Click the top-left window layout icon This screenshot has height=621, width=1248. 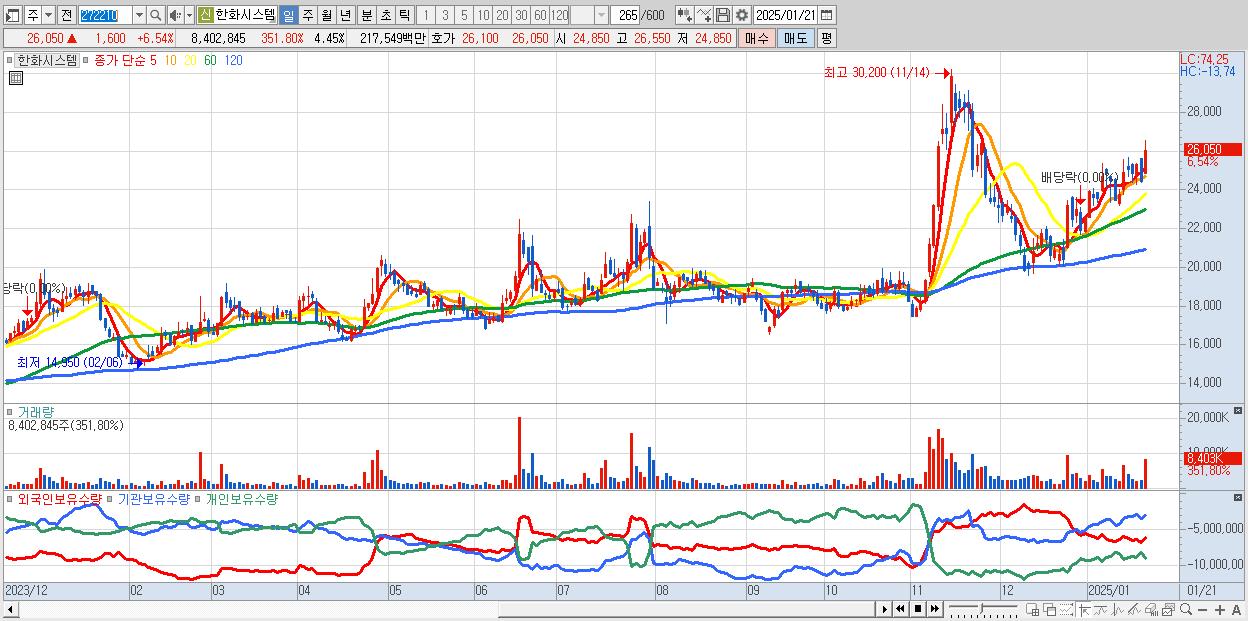[x=12, y=16]
